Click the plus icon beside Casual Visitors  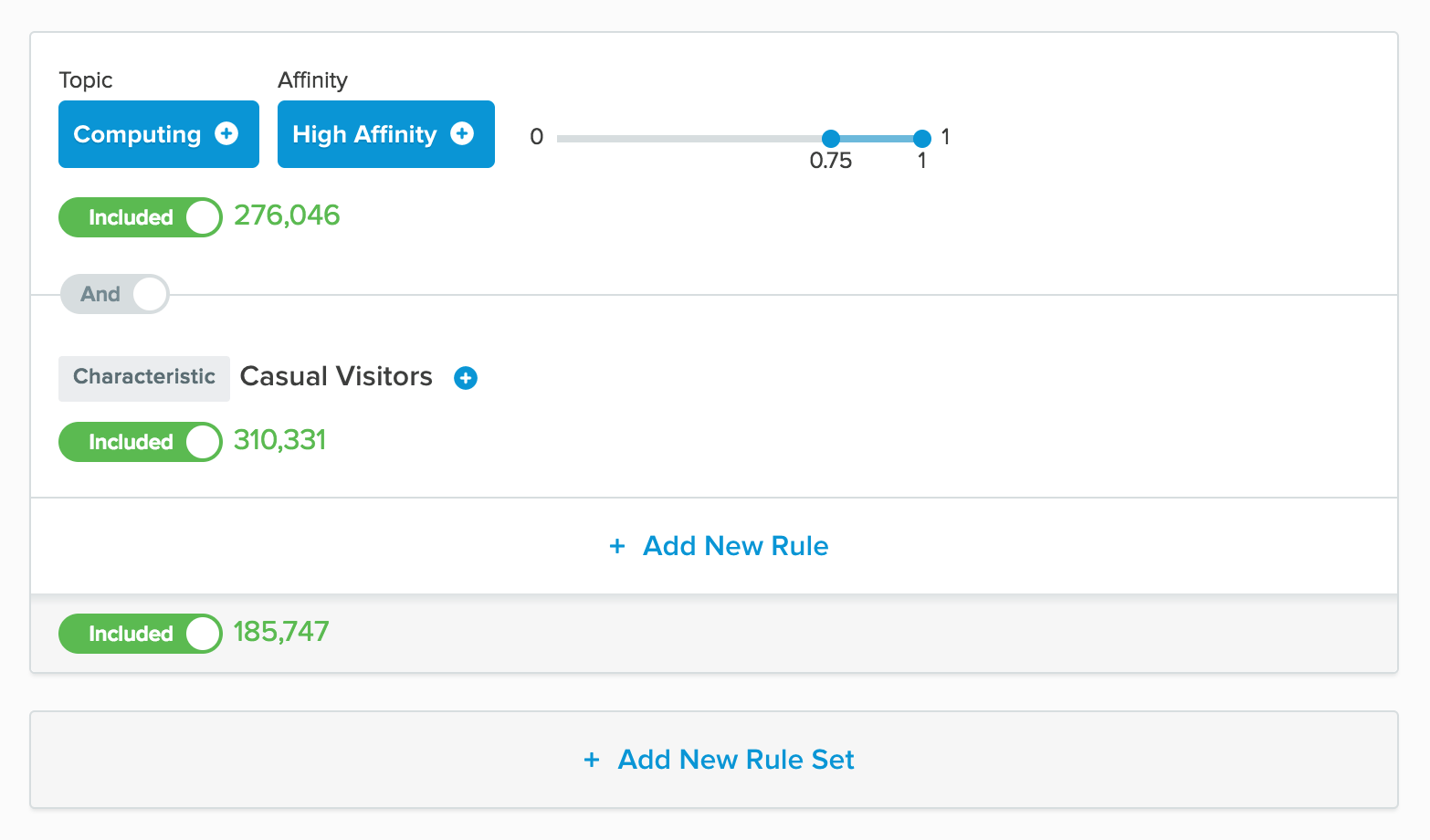pyautogui.click(x=466, y=378)
